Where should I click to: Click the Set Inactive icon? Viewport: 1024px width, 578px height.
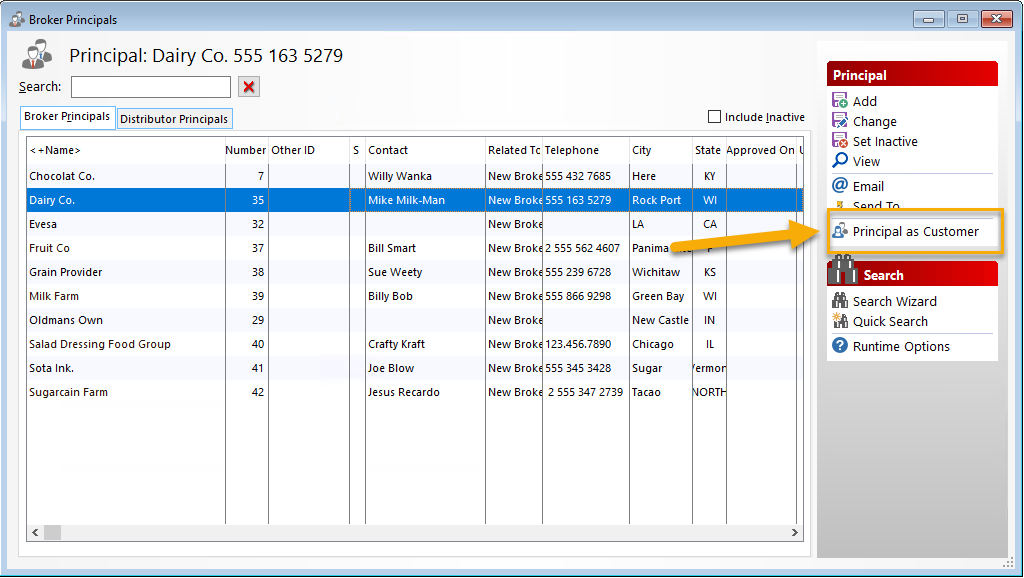click(x=840, y=140)
